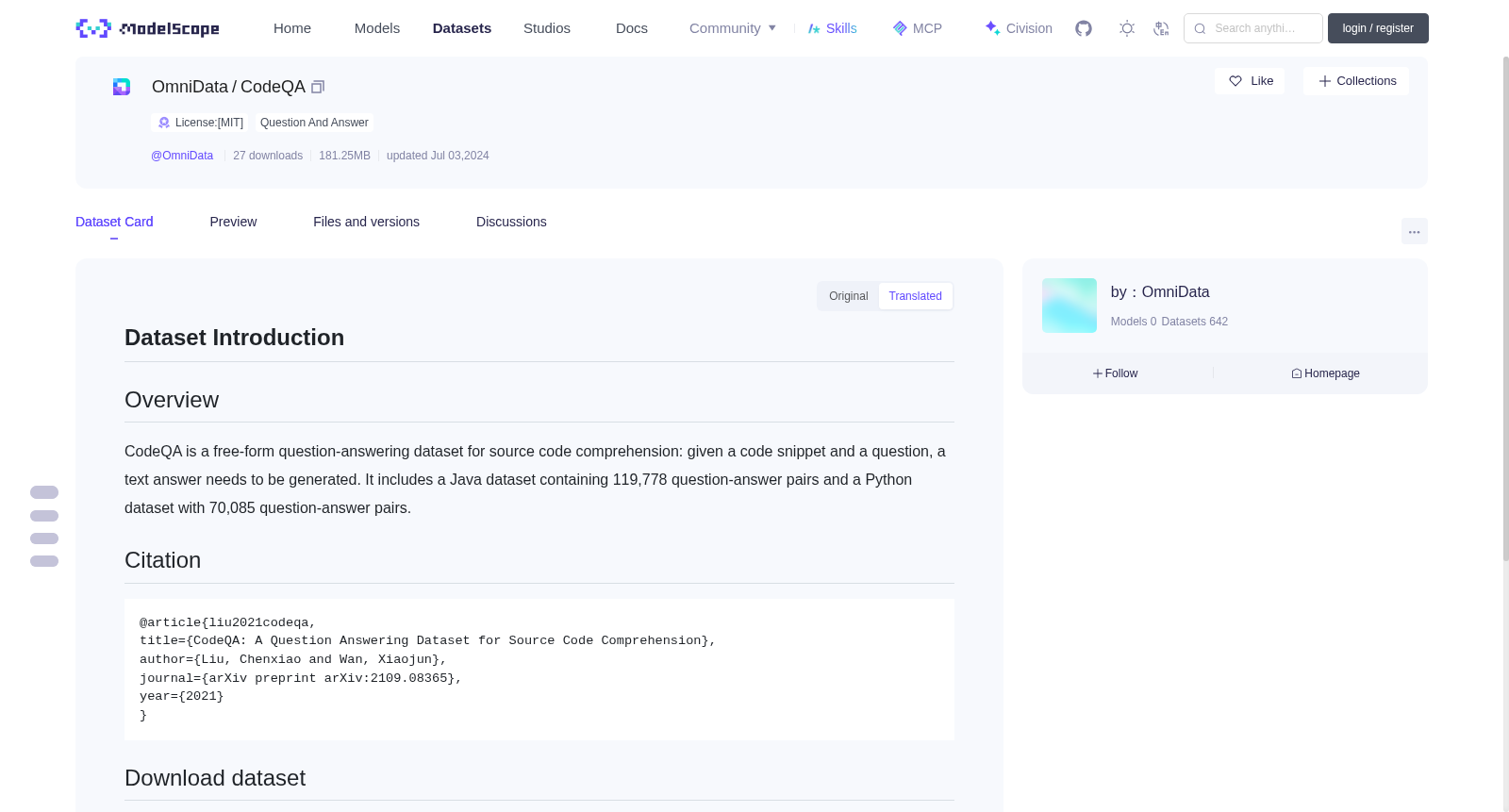Click the MCP diamond icon

click(900, 28)
